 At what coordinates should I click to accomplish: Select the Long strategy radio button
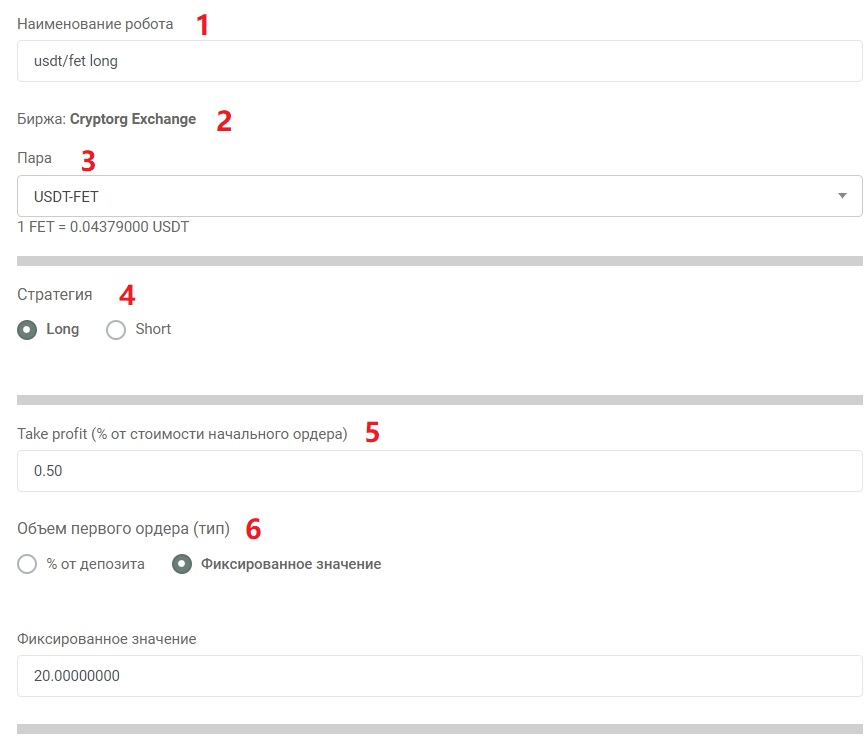[x=27, y=330]
